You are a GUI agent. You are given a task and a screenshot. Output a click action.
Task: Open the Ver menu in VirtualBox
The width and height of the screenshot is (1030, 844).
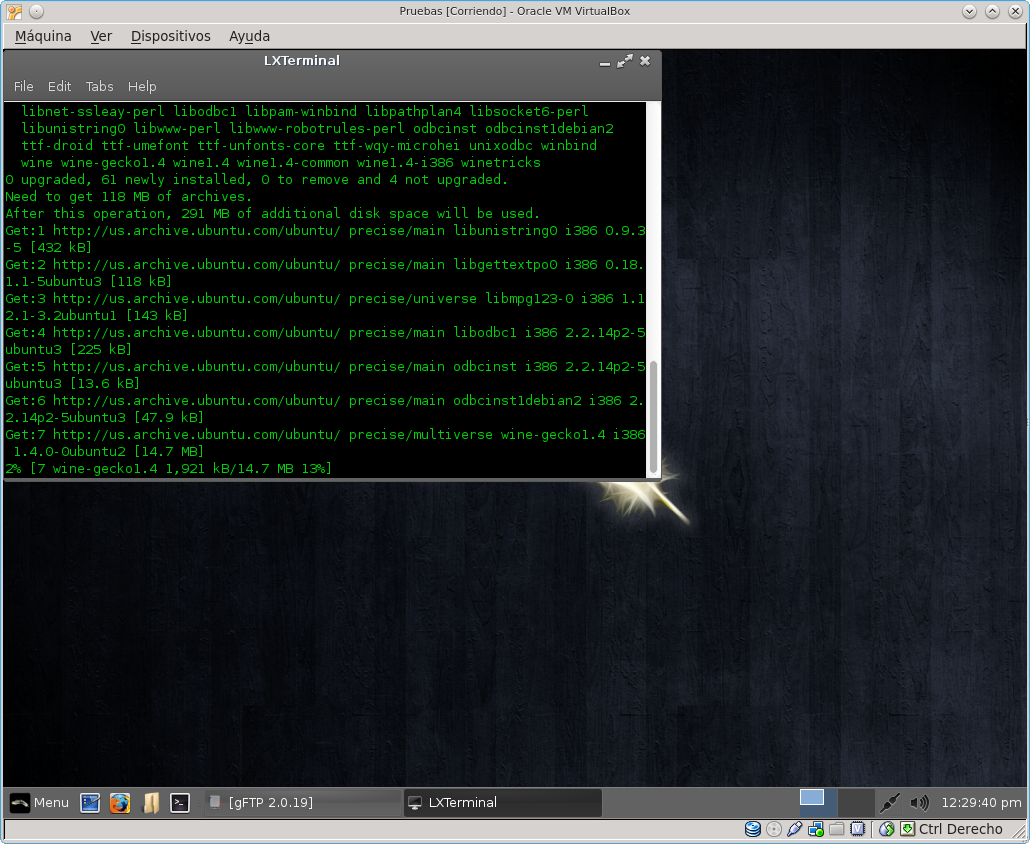(x=101, y=36)
